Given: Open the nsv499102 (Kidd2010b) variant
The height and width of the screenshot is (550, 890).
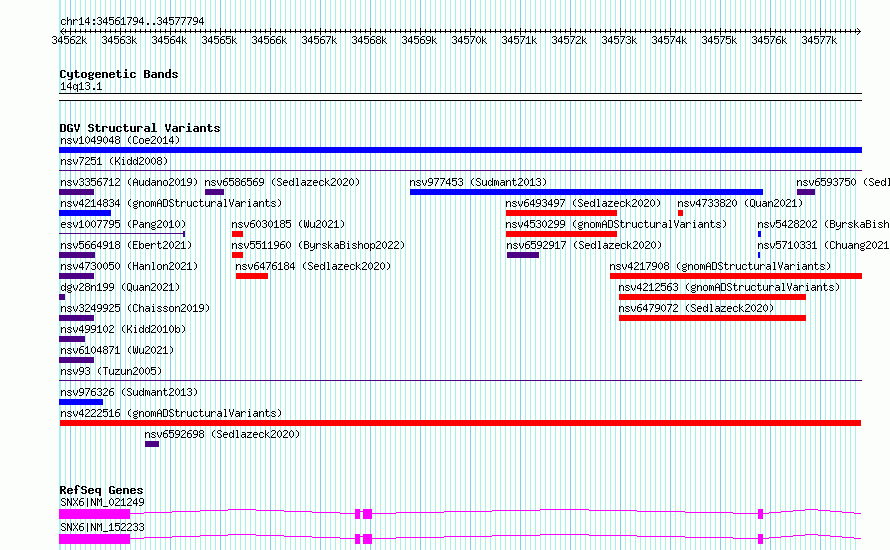Looking at the screenshot, I should click(x=123, y=329).
